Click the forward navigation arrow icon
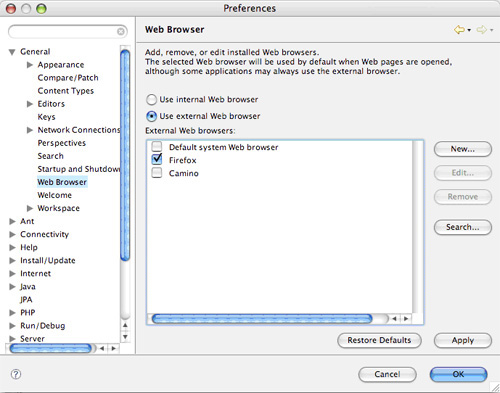This screenshot has width=500, height=393. pos(481,30)
